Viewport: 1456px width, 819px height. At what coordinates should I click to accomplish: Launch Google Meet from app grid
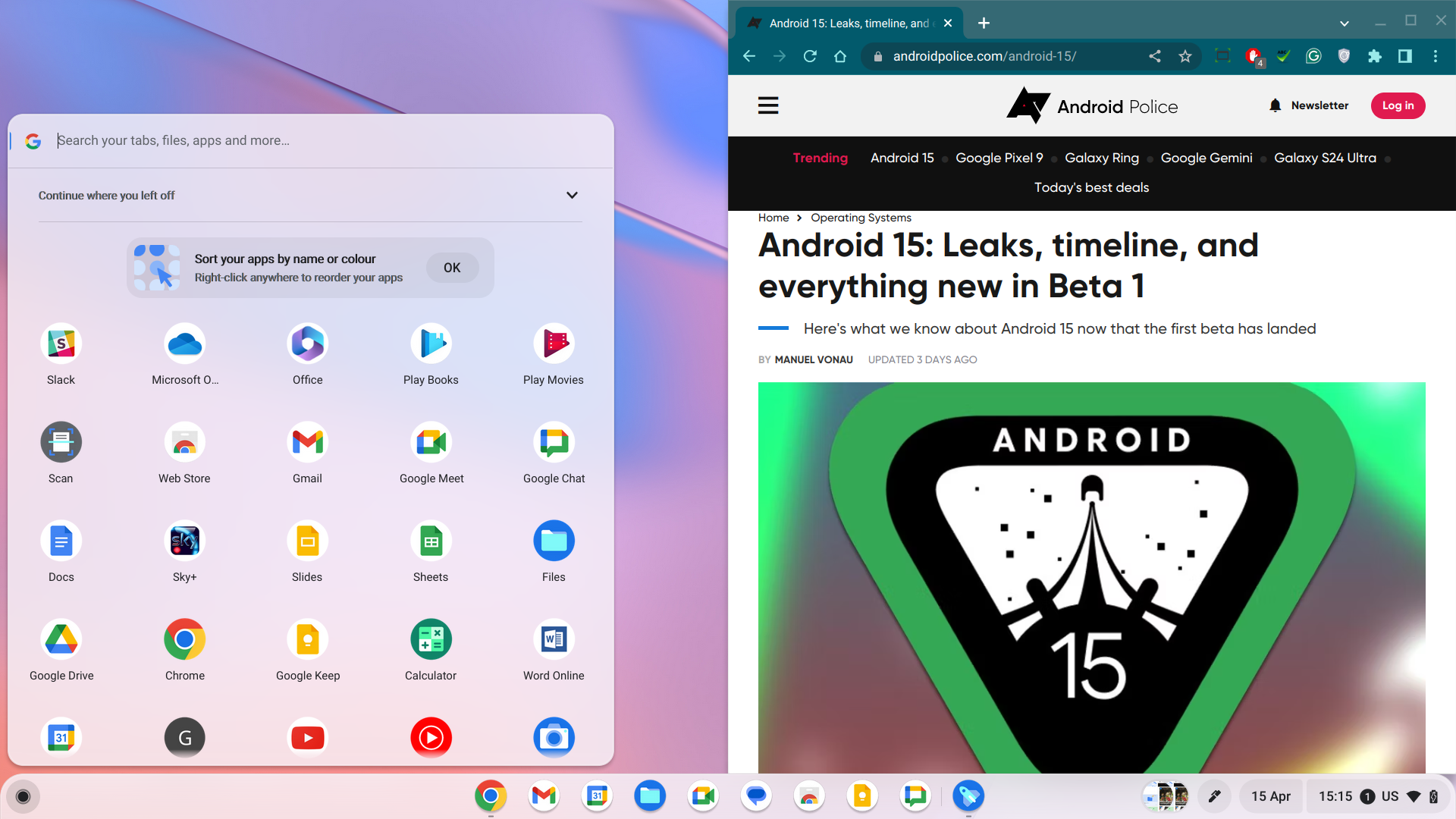tap(431, 444)
